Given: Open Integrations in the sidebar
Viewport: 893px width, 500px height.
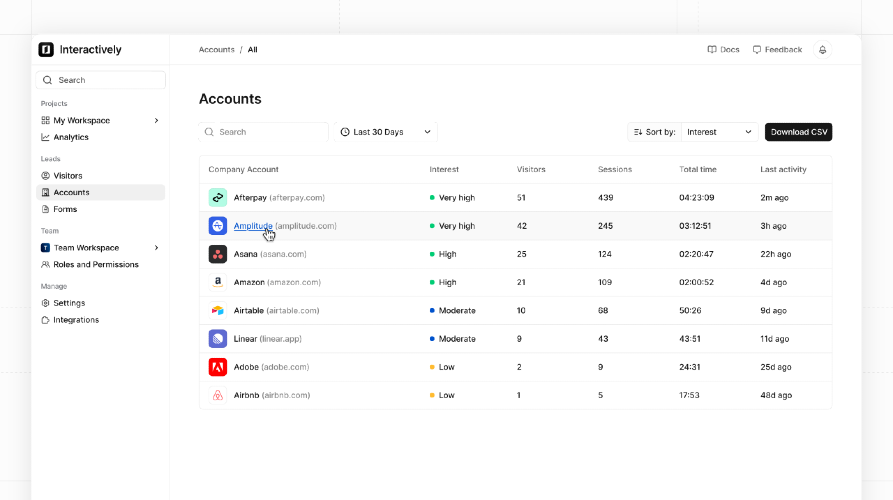Looking at the screenshot, I should (76, 320).
